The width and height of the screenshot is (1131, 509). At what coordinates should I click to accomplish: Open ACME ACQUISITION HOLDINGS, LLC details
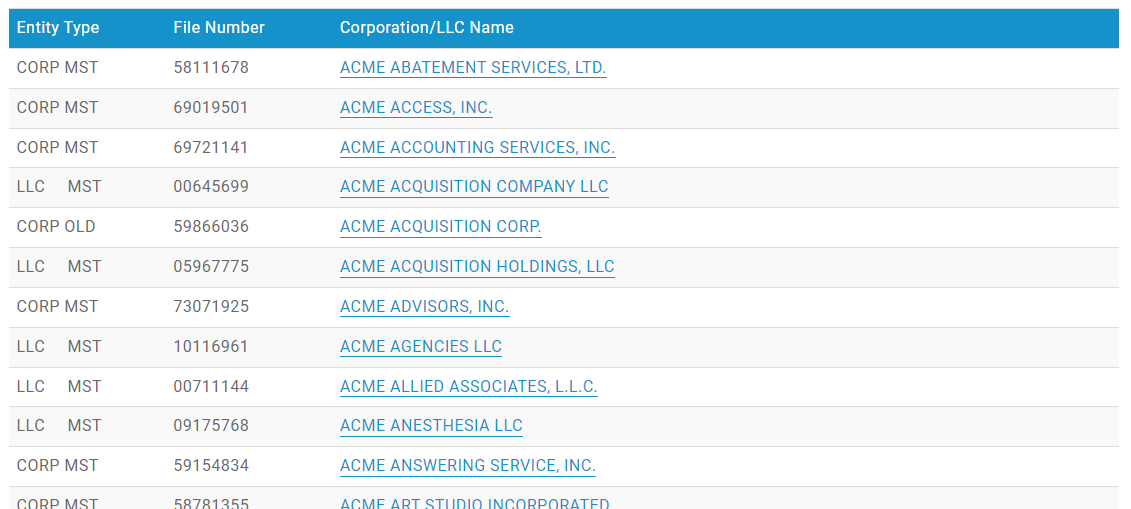click(x=477, y=267)
